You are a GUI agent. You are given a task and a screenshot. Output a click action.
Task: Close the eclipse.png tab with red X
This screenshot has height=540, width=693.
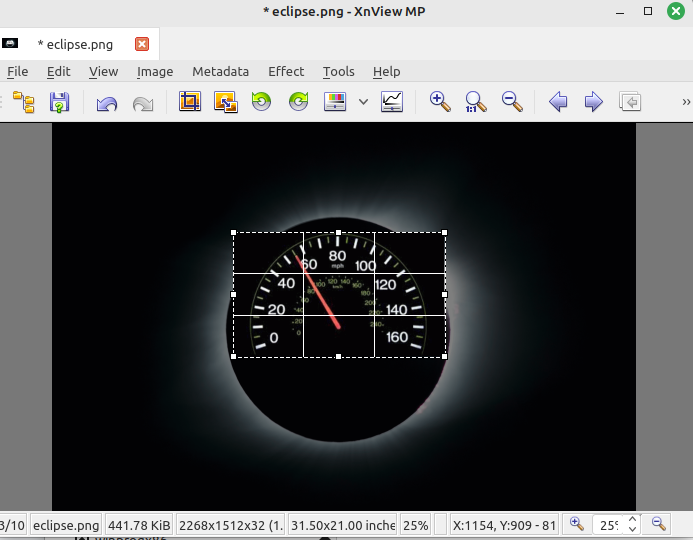pyautogui.click(x=142, y=44)
